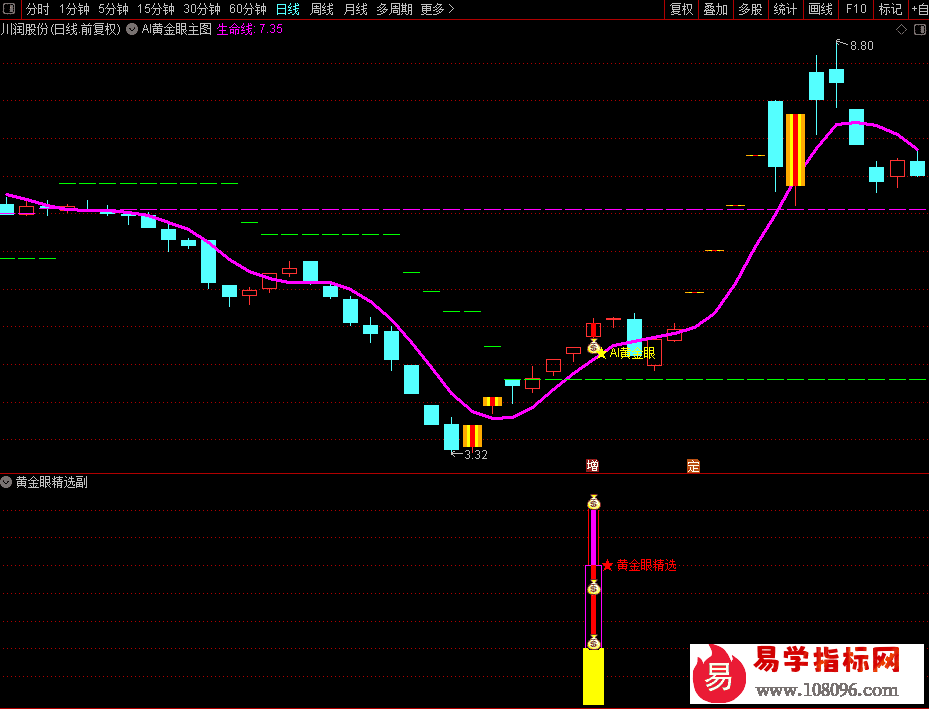
Task: Click the circle icon at the chart's top-right corner
Action: pos(918,30)
